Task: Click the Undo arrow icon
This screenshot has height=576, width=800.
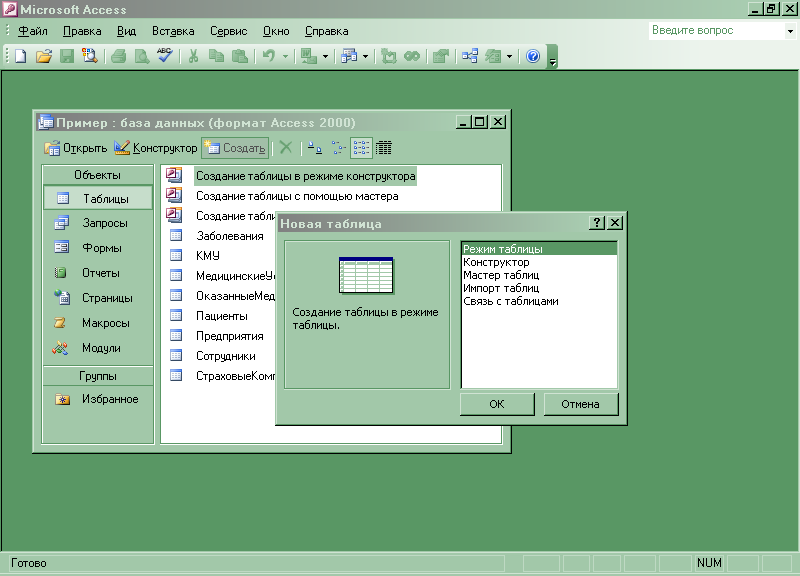Action: click(269, 56)
